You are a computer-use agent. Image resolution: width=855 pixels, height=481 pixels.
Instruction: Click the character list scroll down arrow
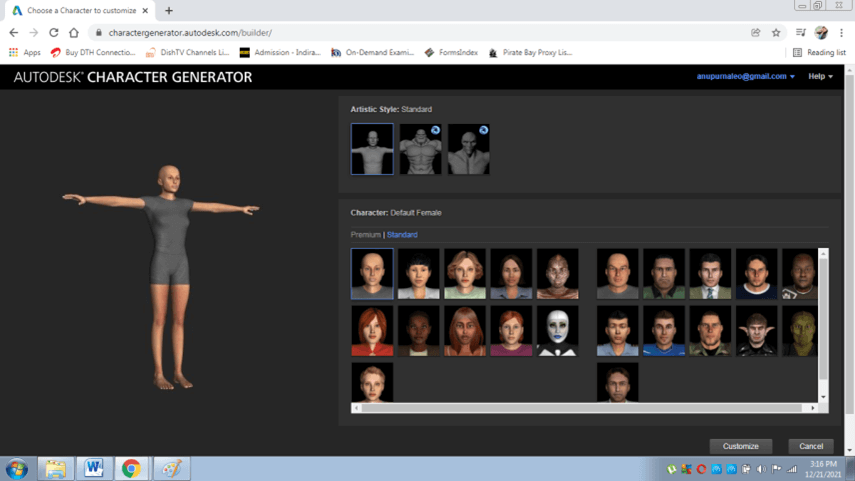(x=823, y=397)
